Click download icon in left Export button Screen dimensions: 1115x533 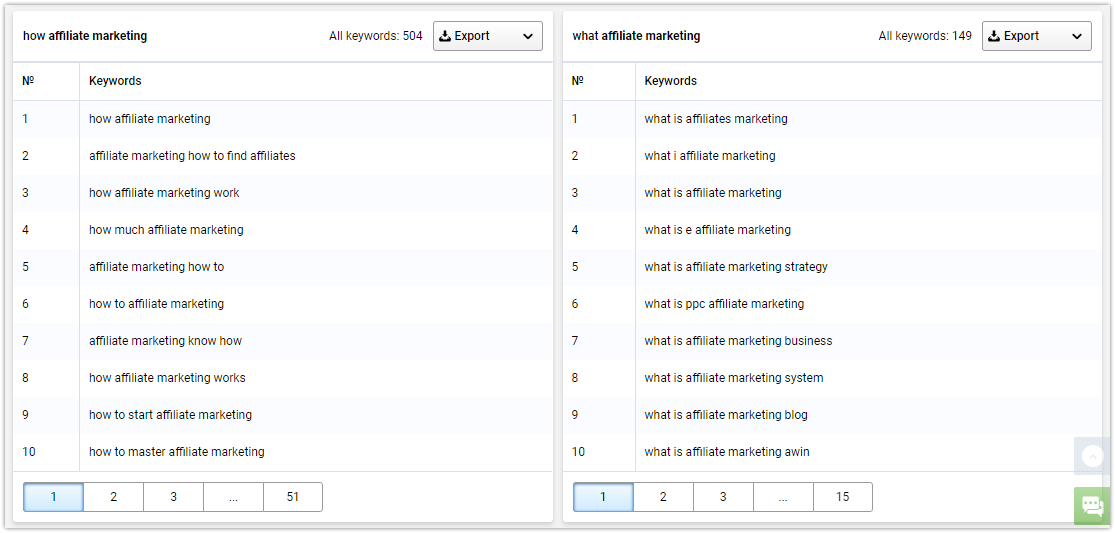click(x=445, y=36)
